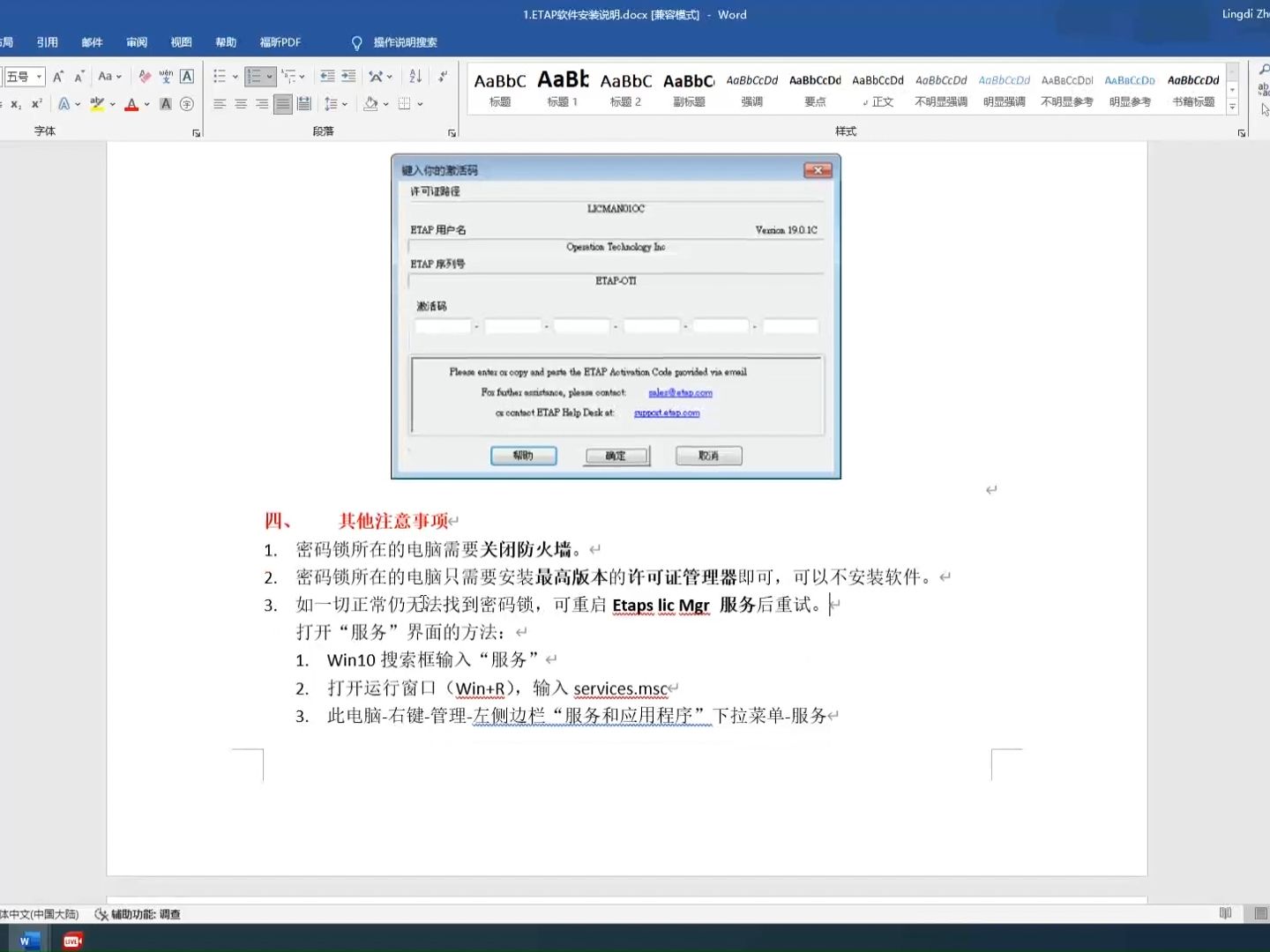
Task: Open the text effects dropdown arrow
Action: coord(78,104)
